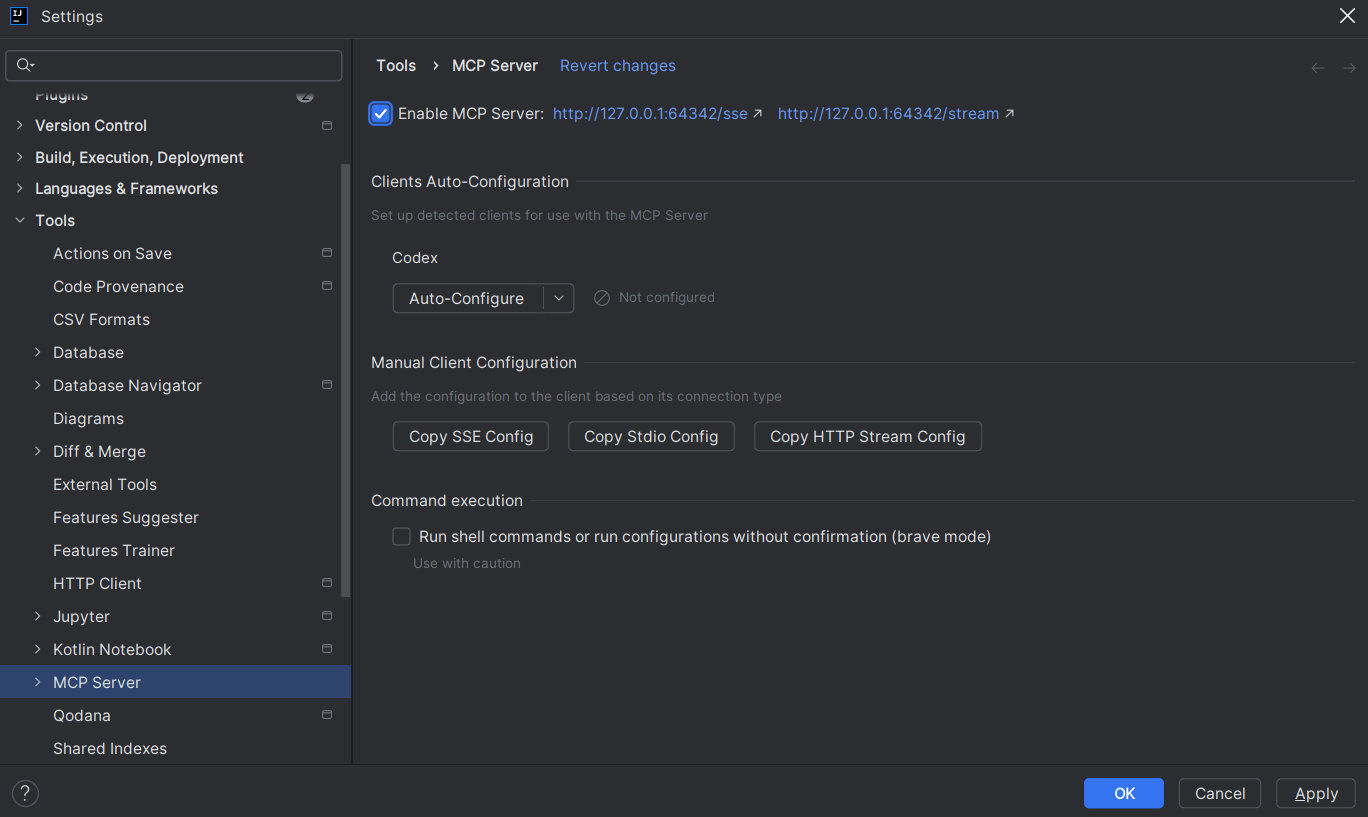Viewport: 1368px width, 817px height.
Task: Click the Apply button
Action: click(x=1316, y=793)
